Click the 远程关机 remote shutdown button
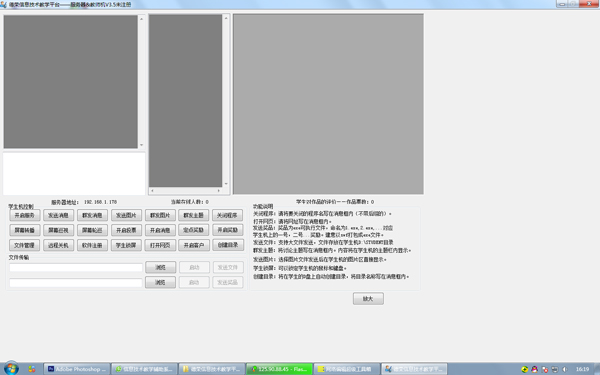Image resolution: width=600 pixels, height=375 pixels. coord(58,245)
